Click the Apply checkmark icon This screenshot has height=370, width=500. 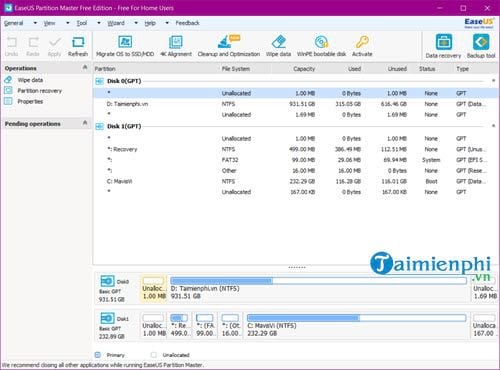54,42
